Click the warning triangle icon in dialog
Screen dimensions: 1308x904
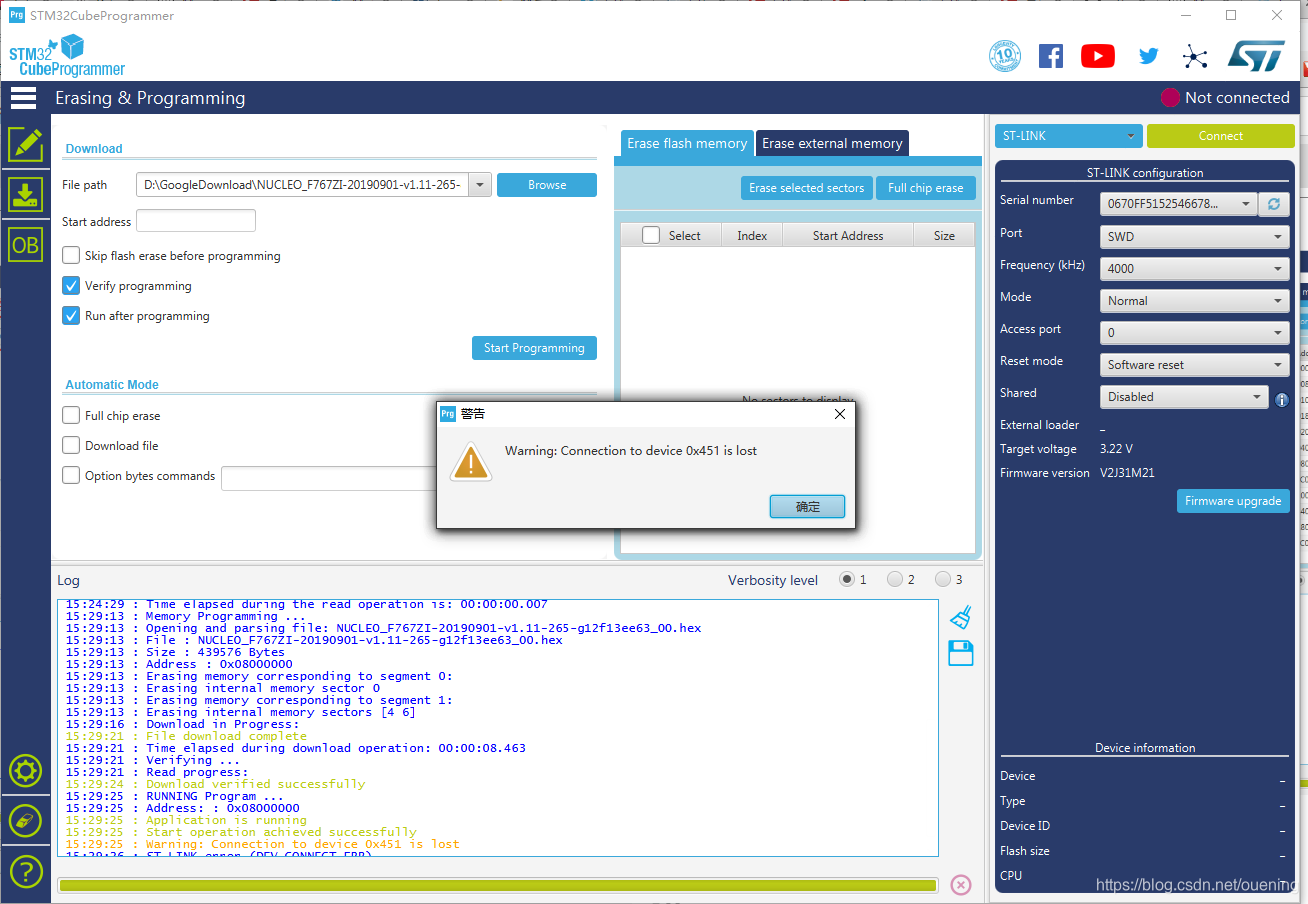[x=470, y=462]
